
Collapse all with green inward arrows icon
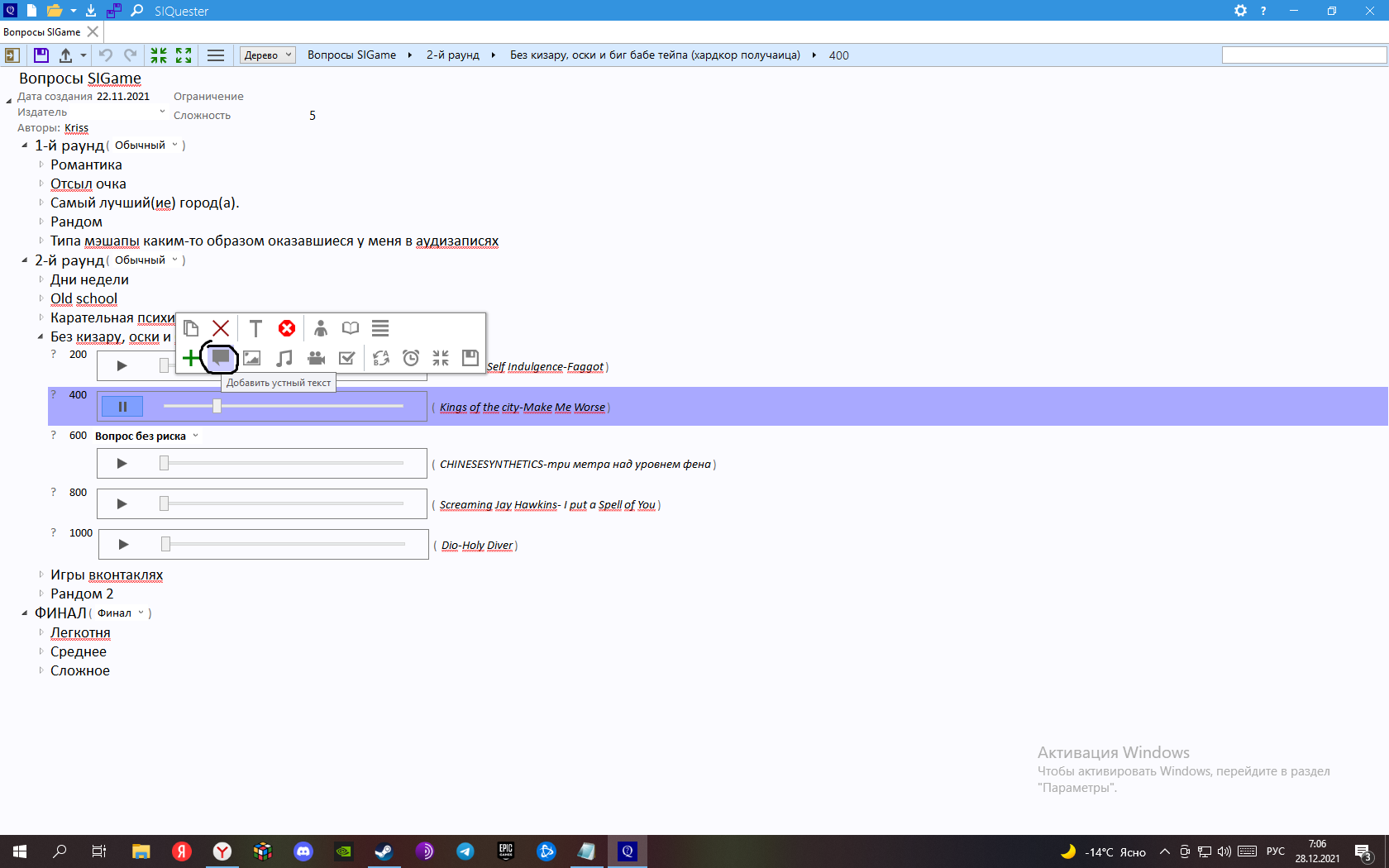[159, 55]
